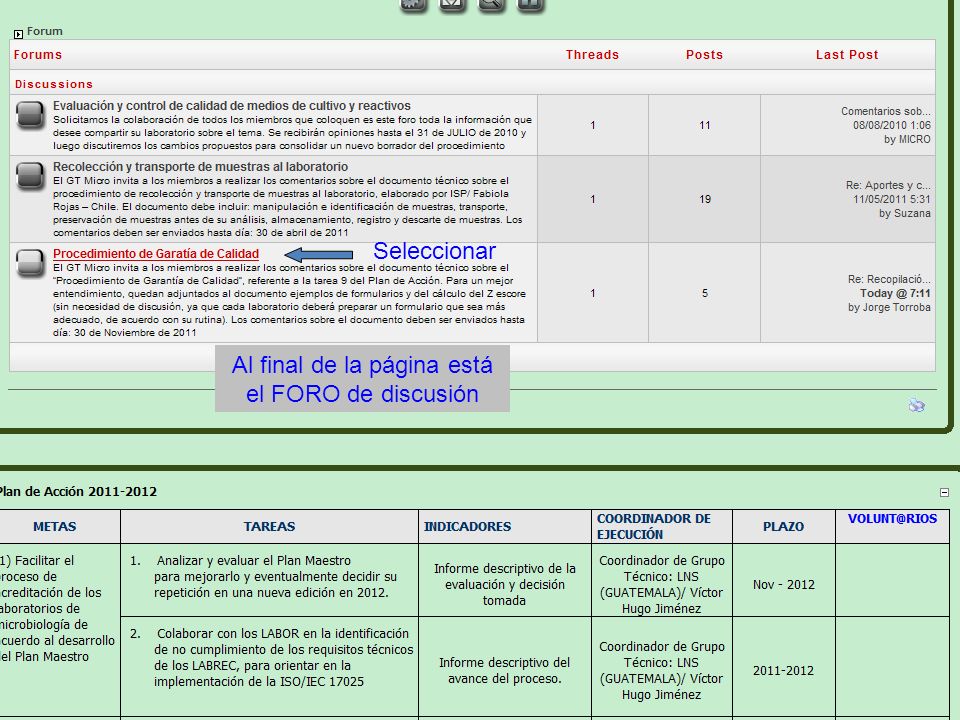Click the date '08/08/2010 1:06'
Screen dimensions: 960x720
pos(891,126)
